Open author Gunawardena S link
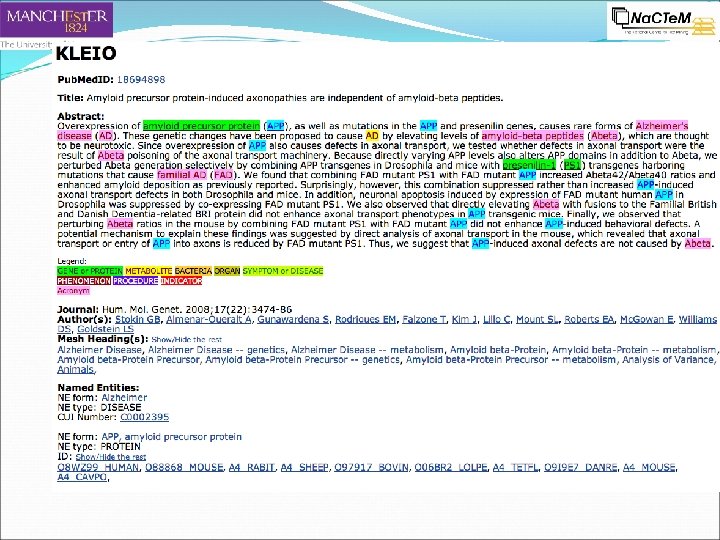Viewport: 720px width, 540px height. click(x=293, y=319)
